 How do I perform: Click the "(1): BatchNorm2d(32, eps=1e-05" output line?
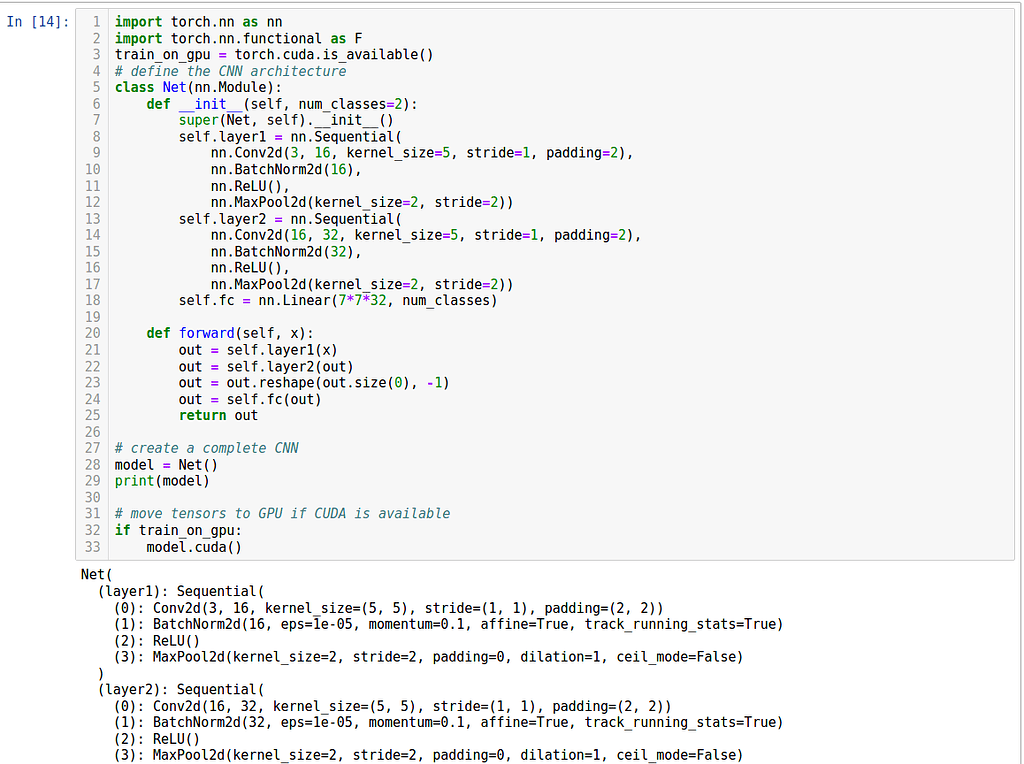[x=449, y=722]
